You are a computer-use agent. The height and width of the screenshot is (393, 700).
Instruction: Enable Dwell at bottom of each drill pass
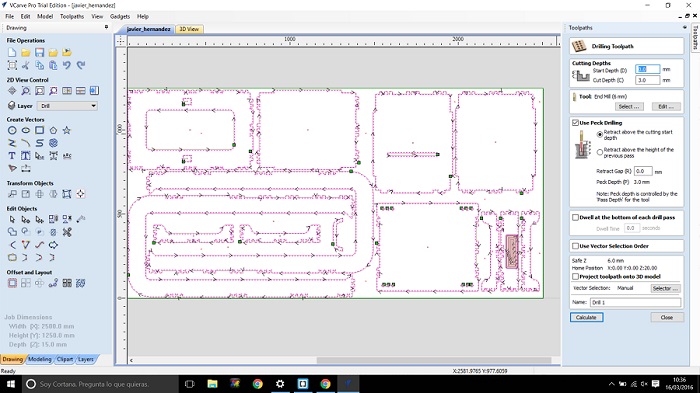[575, 217]
